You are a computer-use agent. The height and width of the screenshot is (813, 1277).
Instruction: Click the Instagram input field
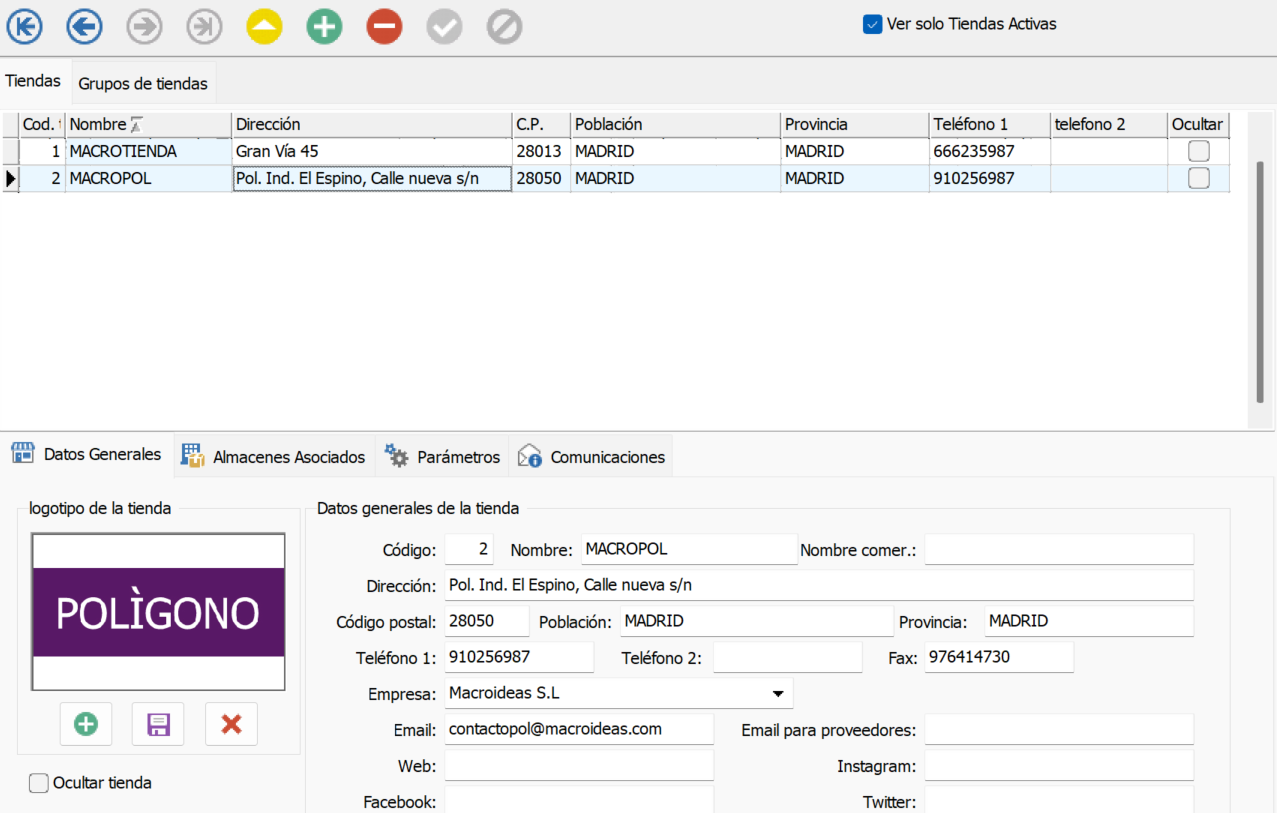click(1059, 765)
